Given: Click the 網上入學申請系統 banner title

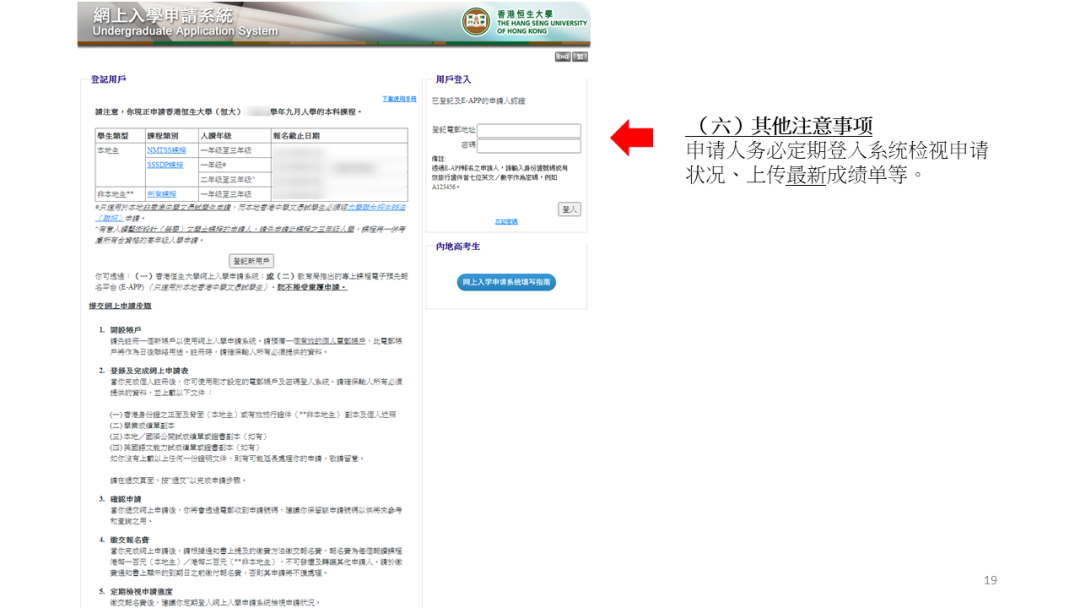Looking at the screenshot, I should click(163, 15).
